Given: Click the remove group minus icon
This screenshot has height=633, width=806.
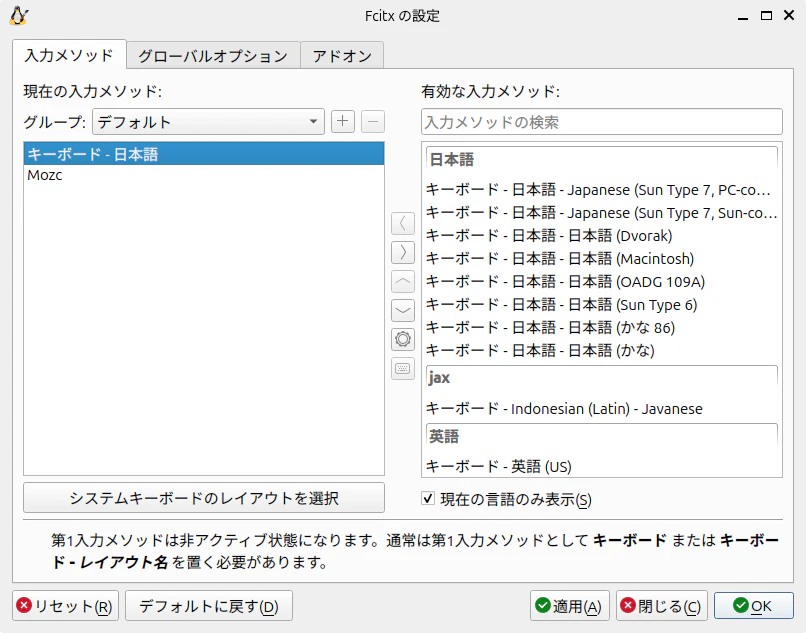Looking at the screenshot, I should [373, 122].
